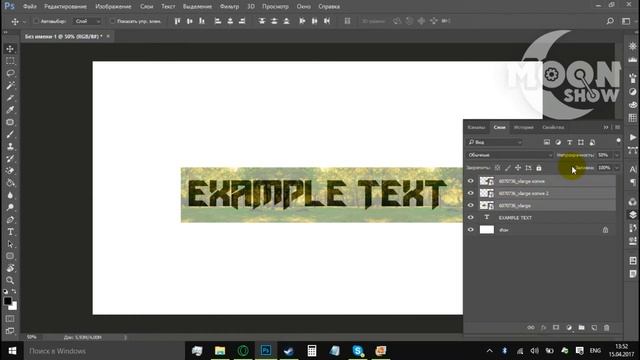Select the Zoom magnifier tool
640x360 pixels.
coord(10,280)
